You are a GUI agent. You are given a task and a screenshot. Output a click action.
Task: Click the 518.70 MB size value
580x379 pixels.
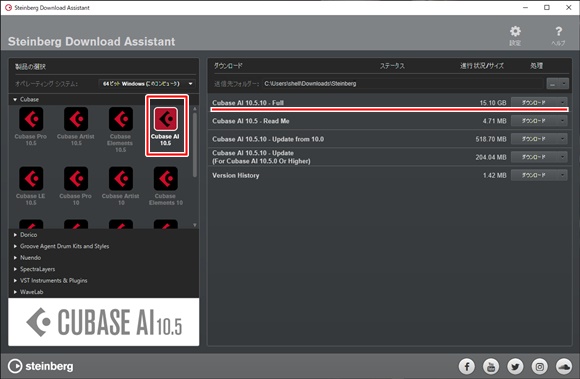point(491,139)
